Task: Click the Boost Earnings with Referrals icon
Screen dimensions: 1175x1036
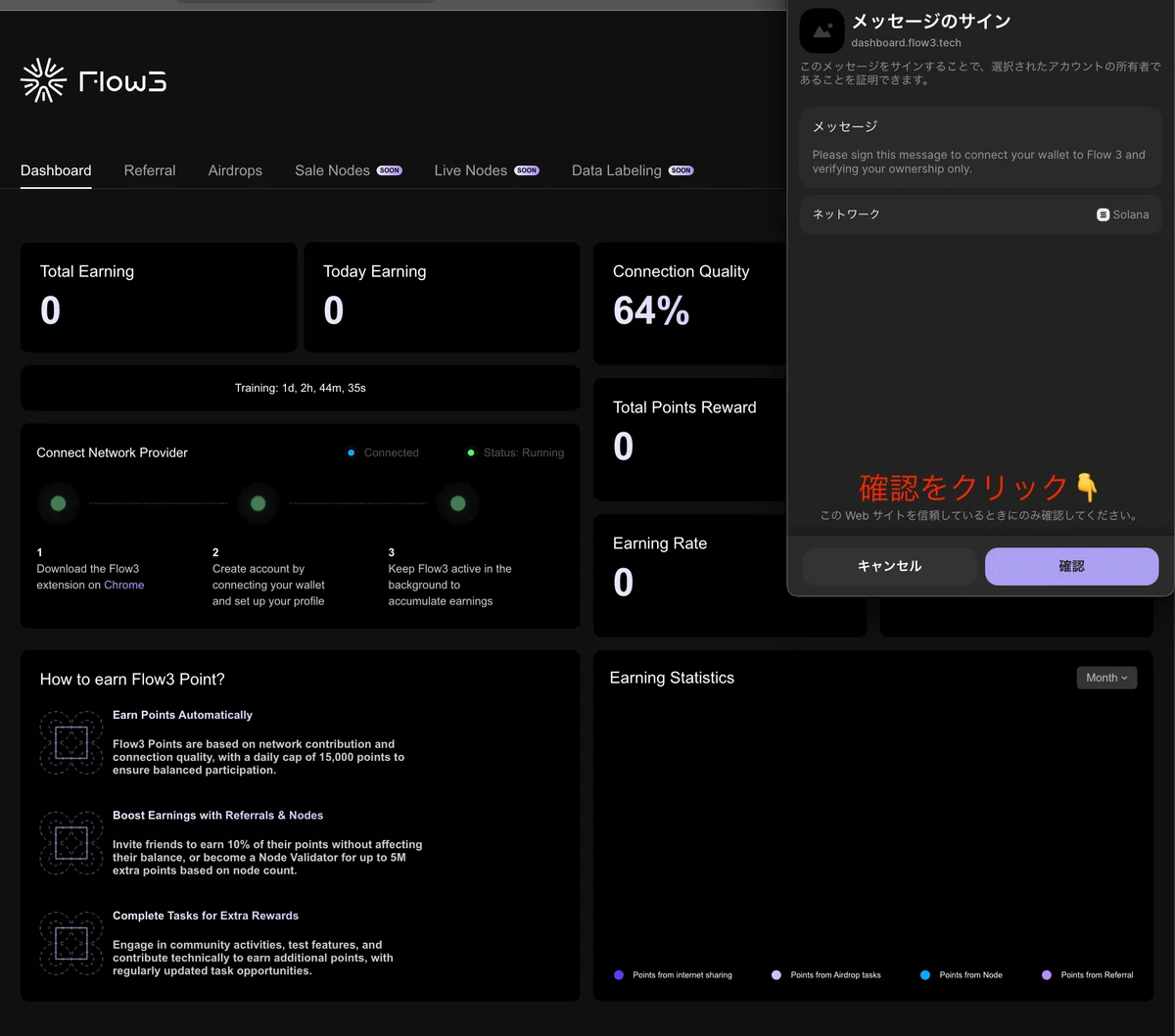Action: click(x=71, y=842)
